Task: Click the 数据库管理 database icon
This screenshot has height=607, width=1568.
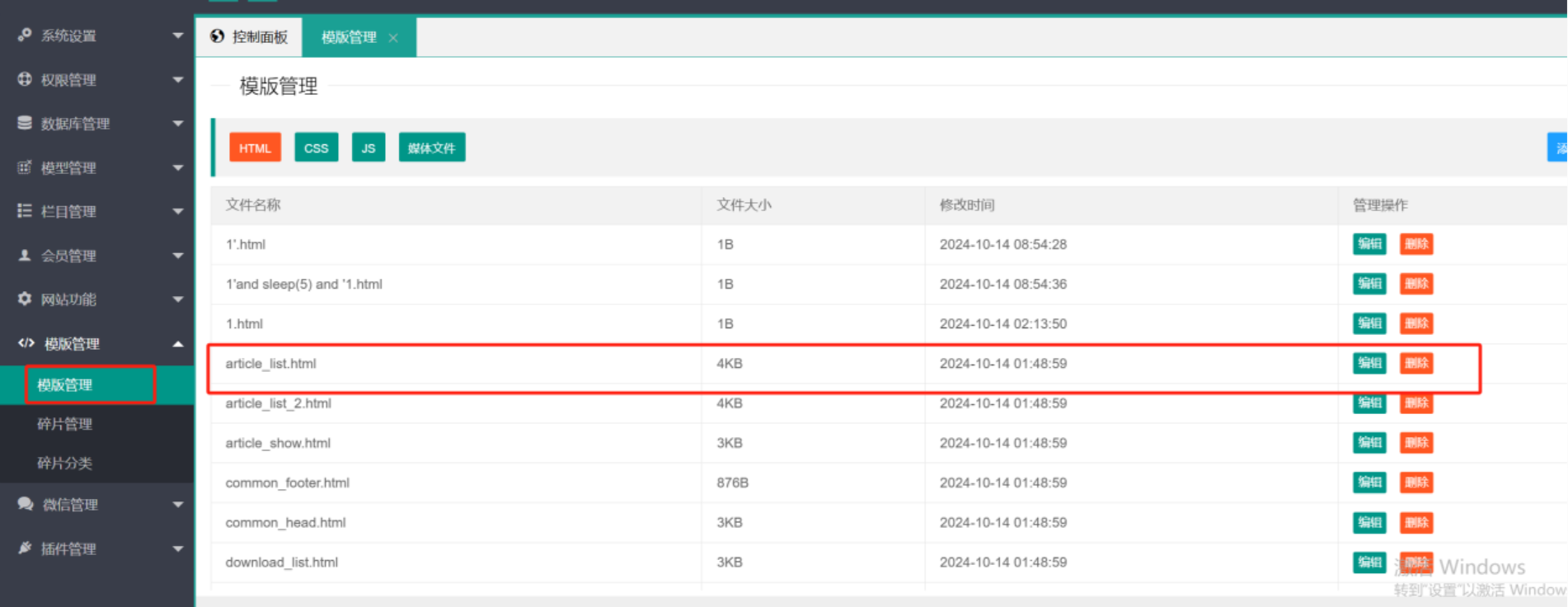Action: pyautogui.click(x=25, y=123)
